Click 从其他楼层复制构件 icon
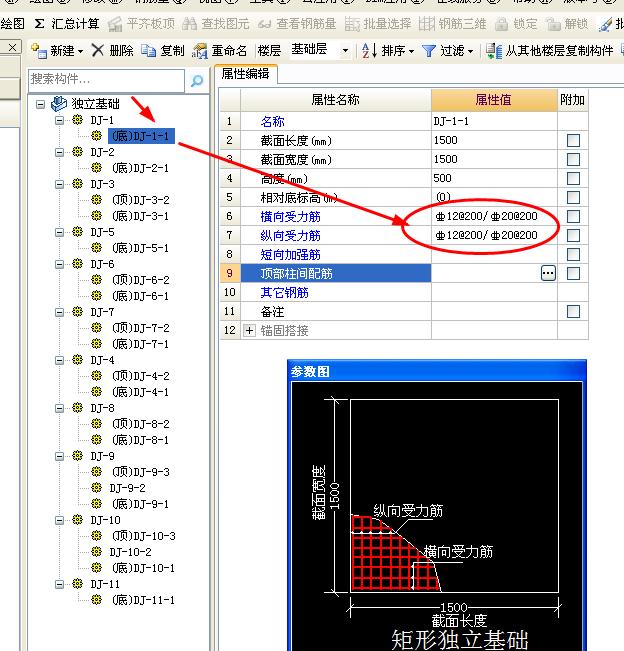This screenshot has width=624, height=651. (494, 51)
